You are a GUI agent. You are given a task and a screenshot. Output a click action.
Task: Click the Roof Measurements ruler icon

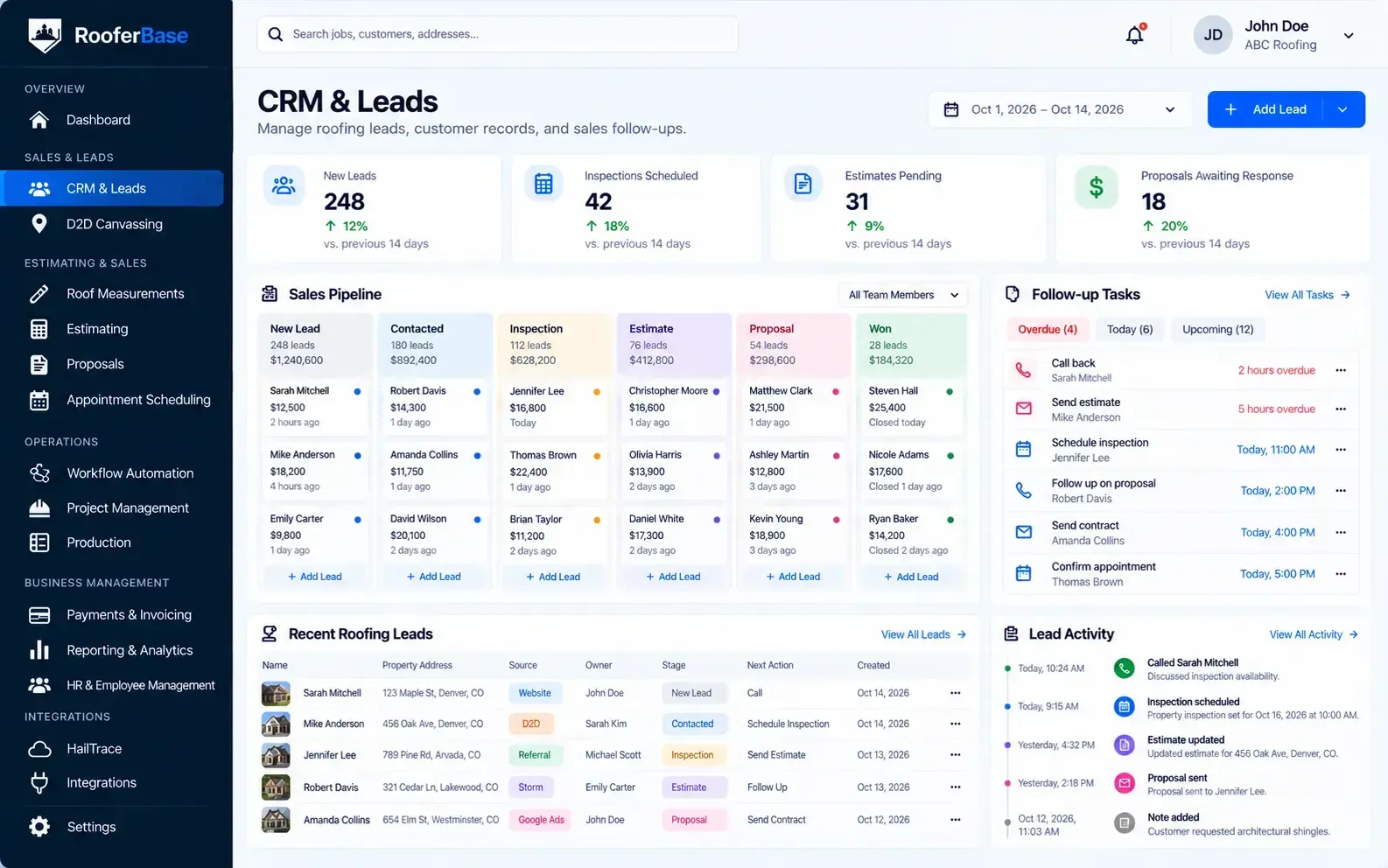click(39, 294)
